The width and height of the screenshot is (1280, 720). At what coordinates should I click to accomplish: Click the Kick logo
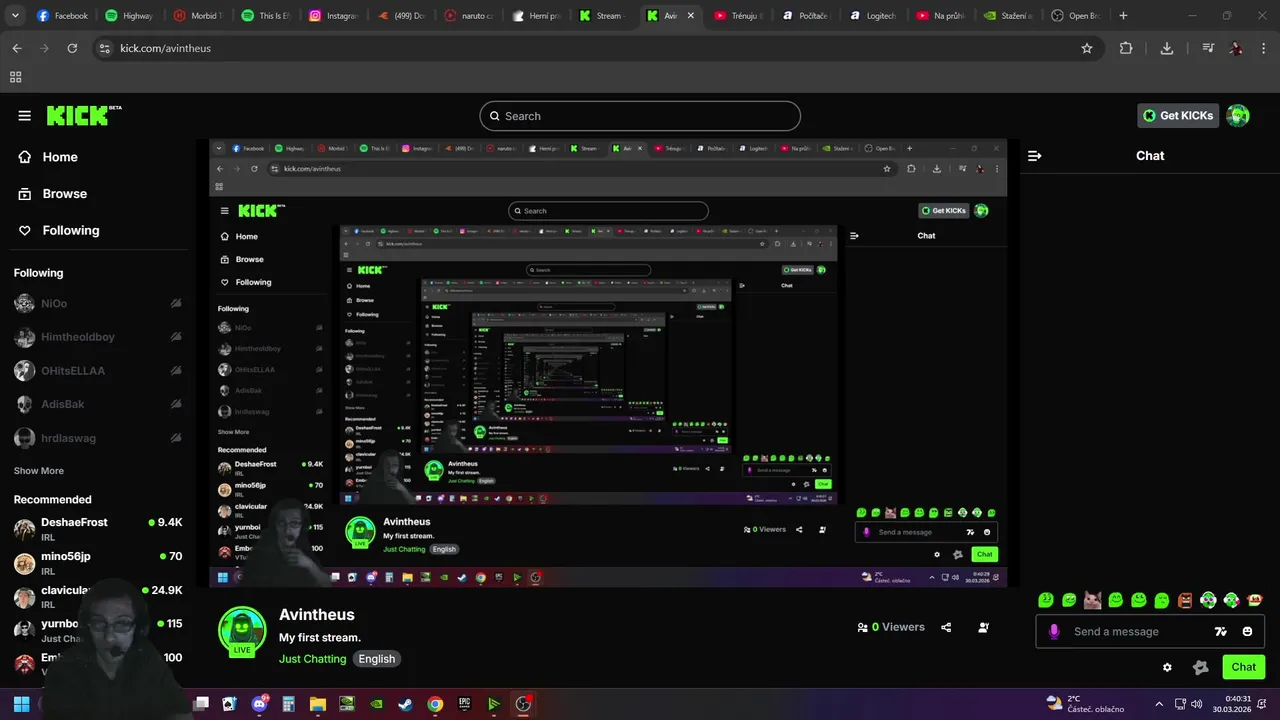(84, 115)
